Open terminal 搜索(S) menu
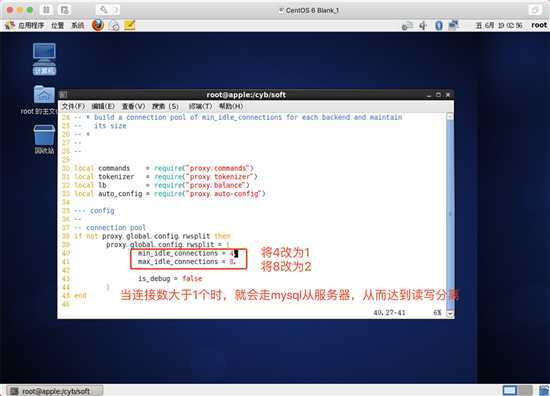The height and width of the screenshot is (396, 550). point(165,106)
